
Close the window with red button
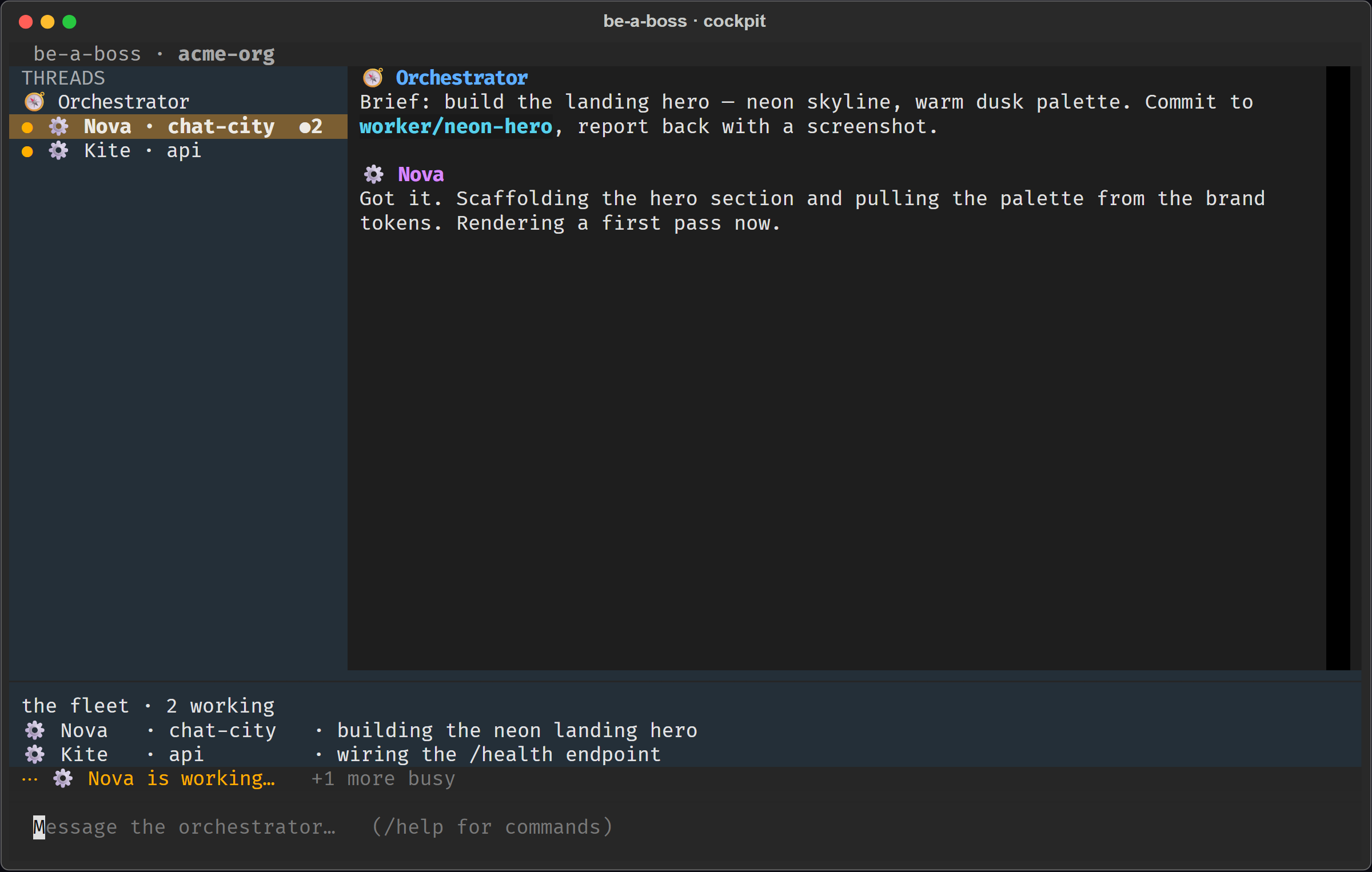point(26,22)
